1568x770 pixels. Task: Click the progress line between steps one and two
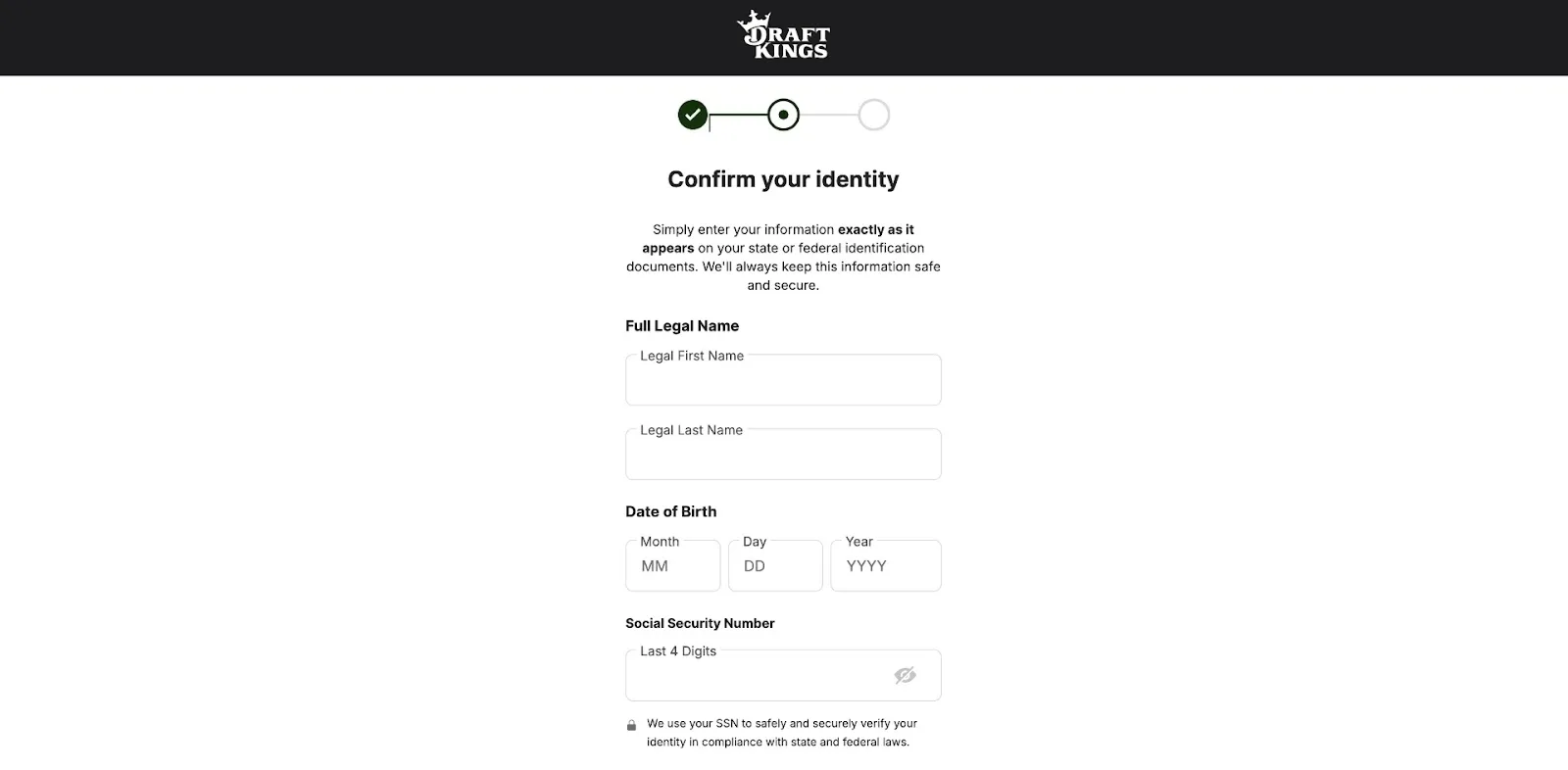738,116
